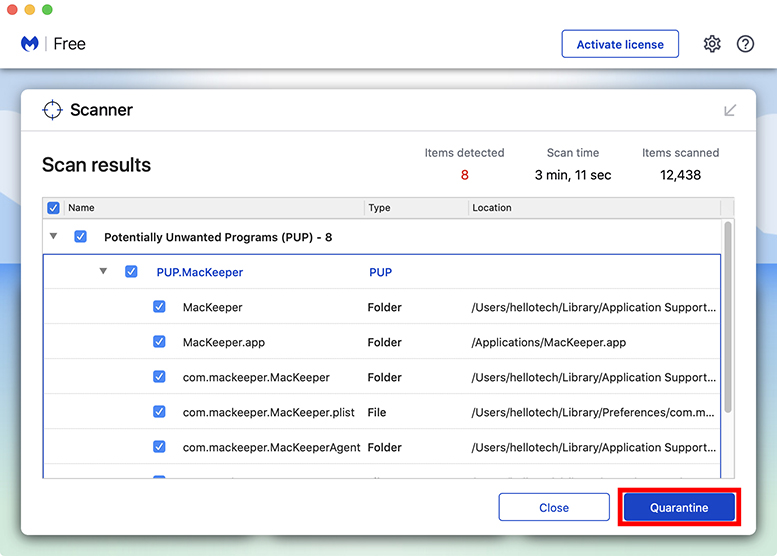Collapse the Scanner panel with arrow icon

coord(729,110)
